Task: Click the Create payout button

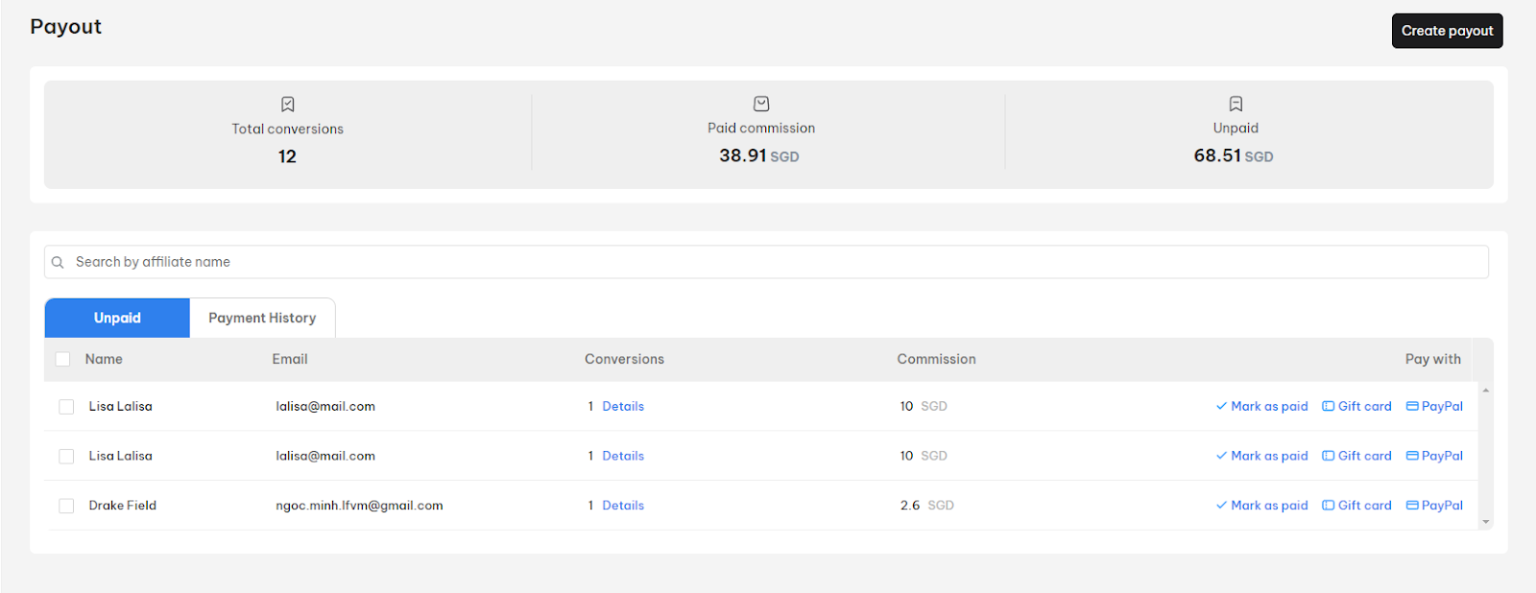Action: [x=1447, y=30]
